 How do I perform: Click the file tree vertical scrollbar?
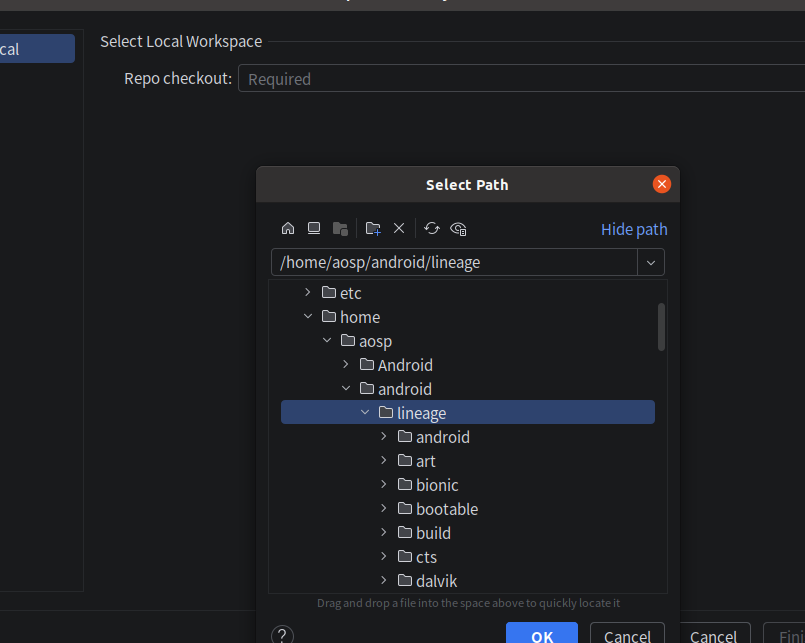(661, 327)
